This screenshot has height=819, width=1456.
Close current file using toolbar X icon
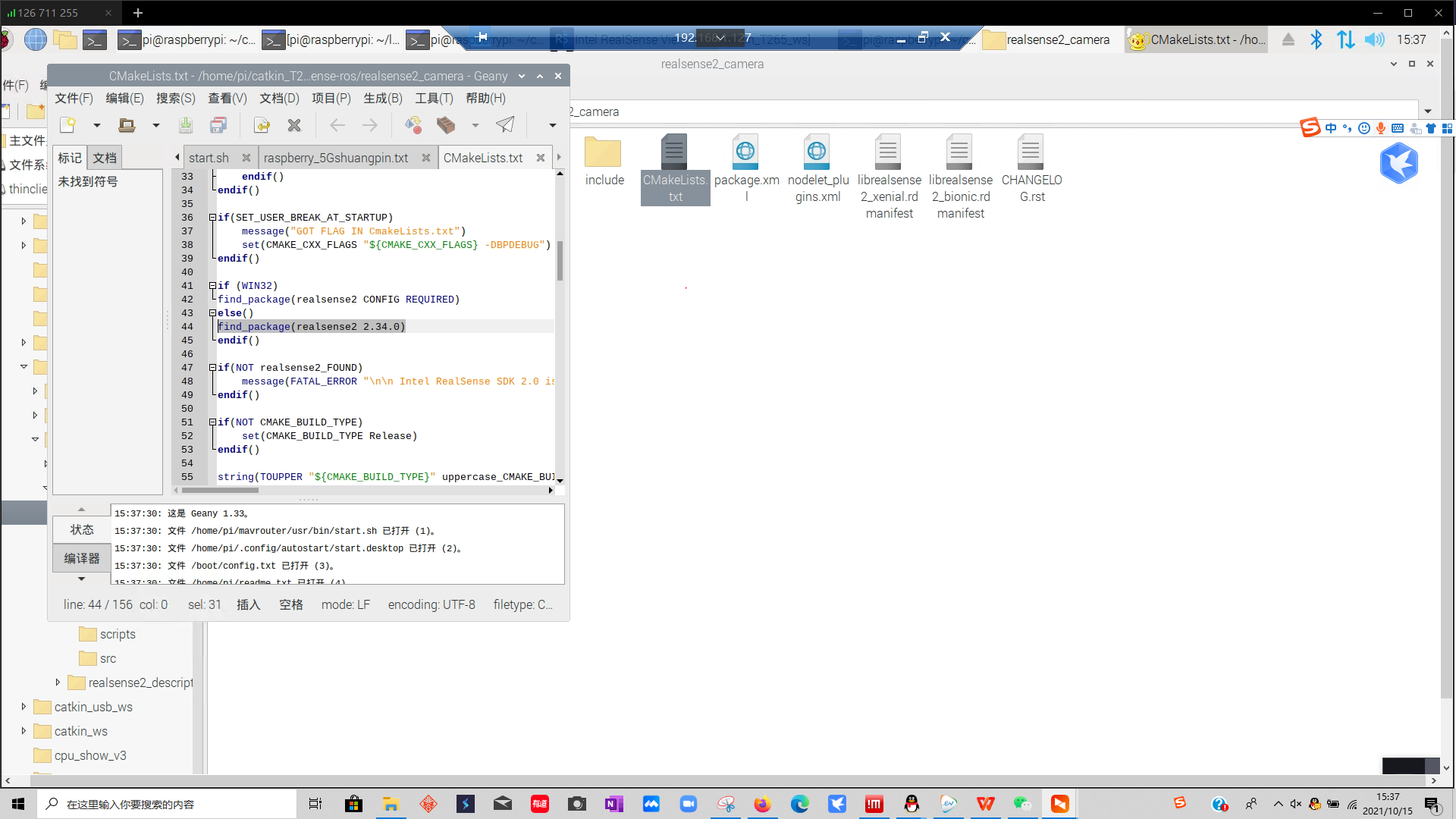294,125
